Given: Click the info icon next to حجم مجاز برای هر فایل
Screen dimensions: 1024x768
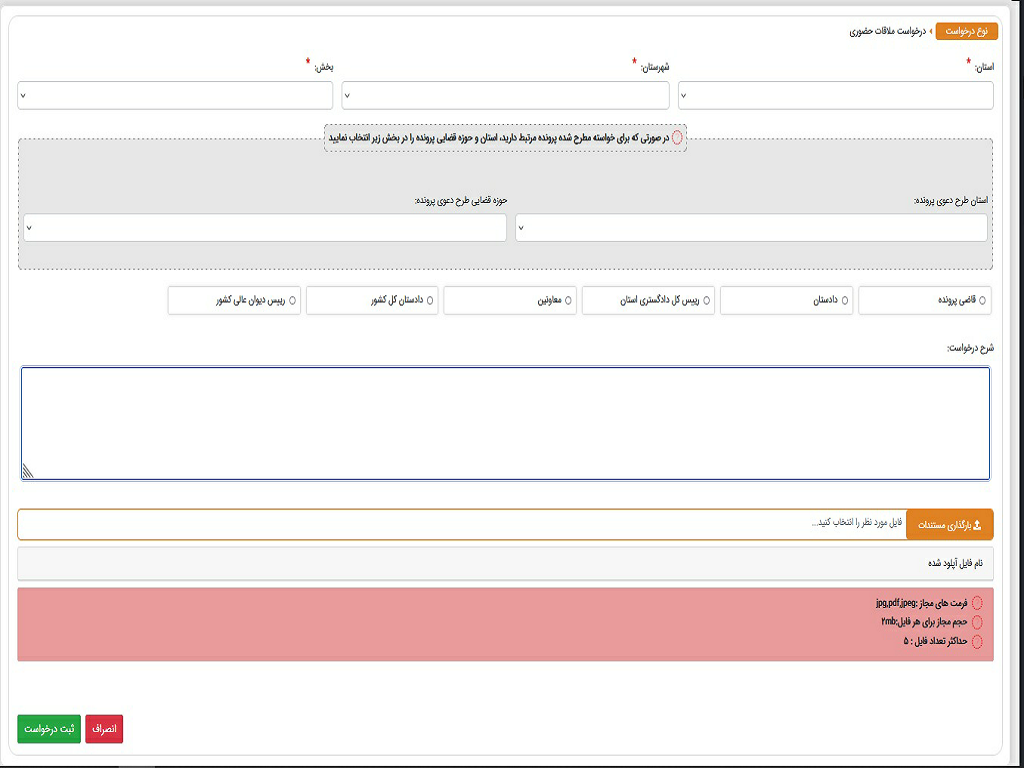Looking at the screenshot, I should click(977, 622).
